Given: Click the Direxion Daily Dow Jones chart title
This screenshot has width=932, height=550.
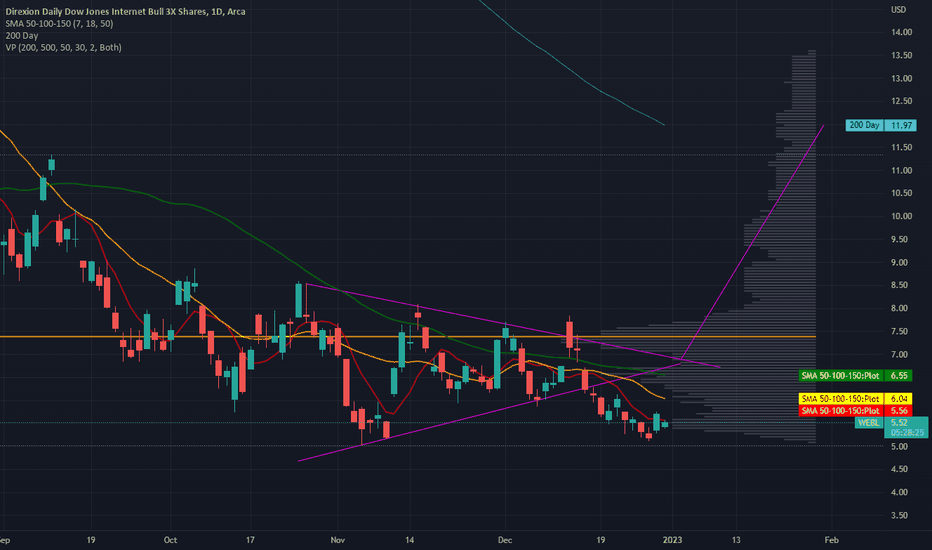Looking at the screenshot, I should [x=125, y=11].
